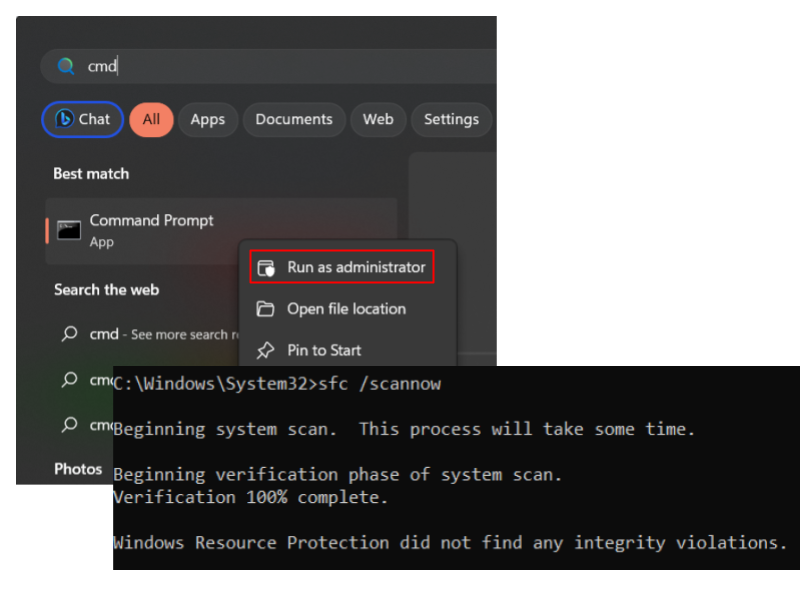800x600 pixels.
Task: Open the 'cmd - See more search' web result
Action: [x=150, y=334]
